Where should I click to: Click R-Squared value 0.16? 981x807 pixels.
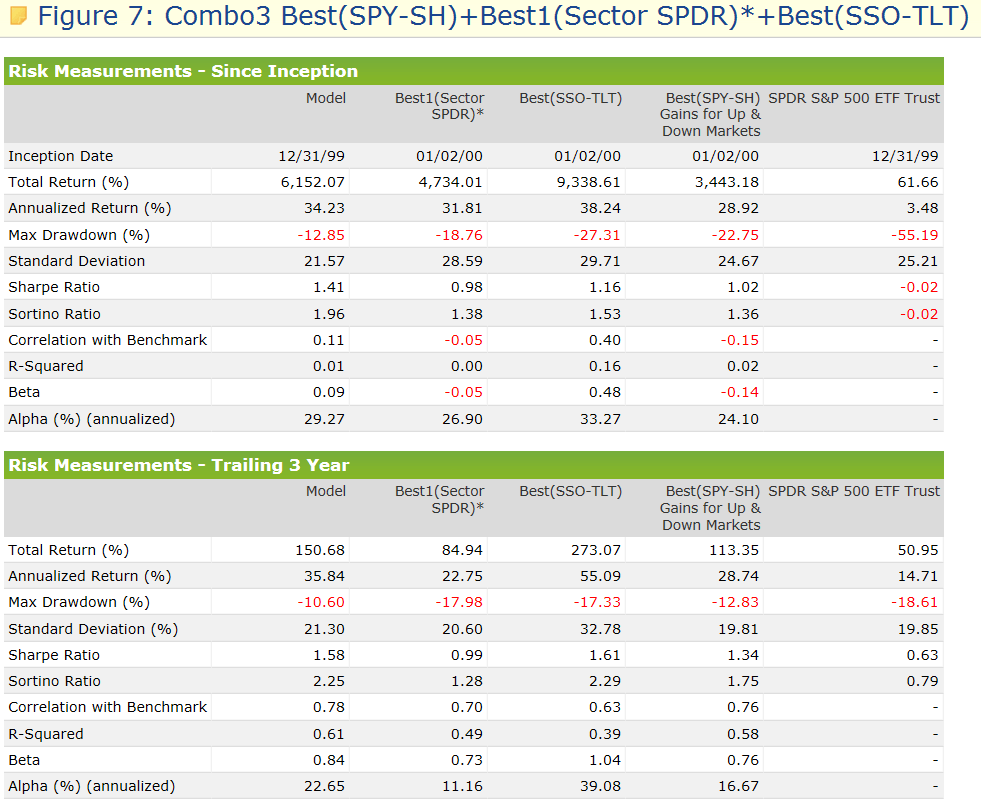[x=604, y=366]
